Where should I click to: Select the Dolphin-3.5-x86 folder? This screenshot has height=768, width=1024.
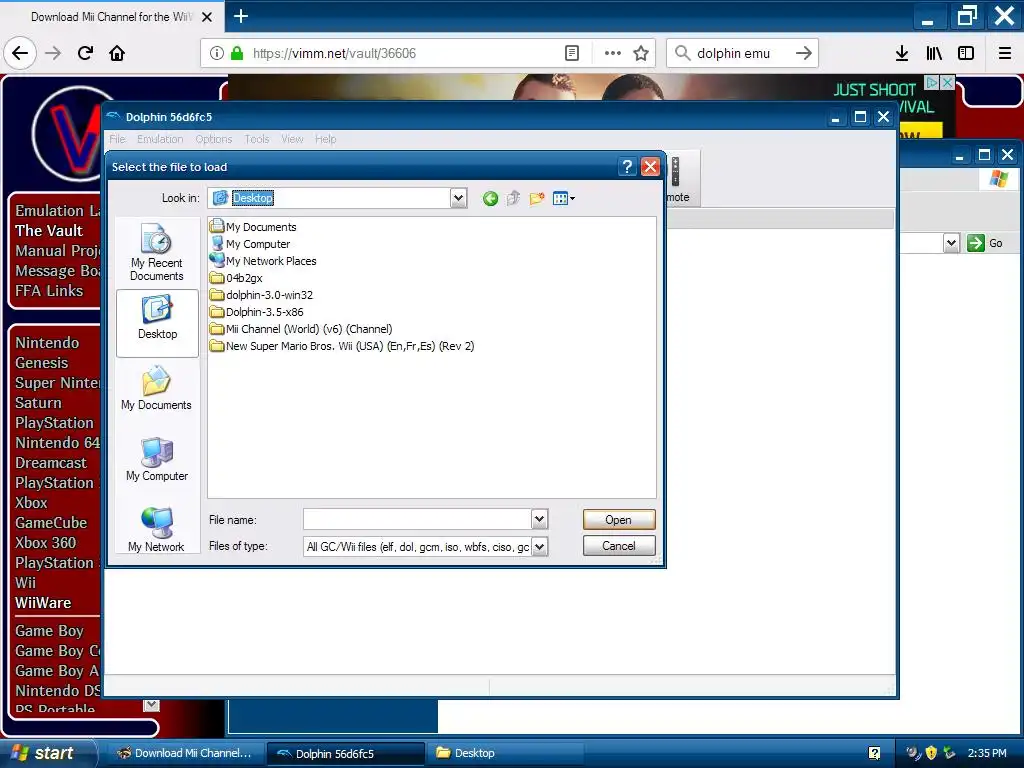pyautogui.click(x=257, y=312)
